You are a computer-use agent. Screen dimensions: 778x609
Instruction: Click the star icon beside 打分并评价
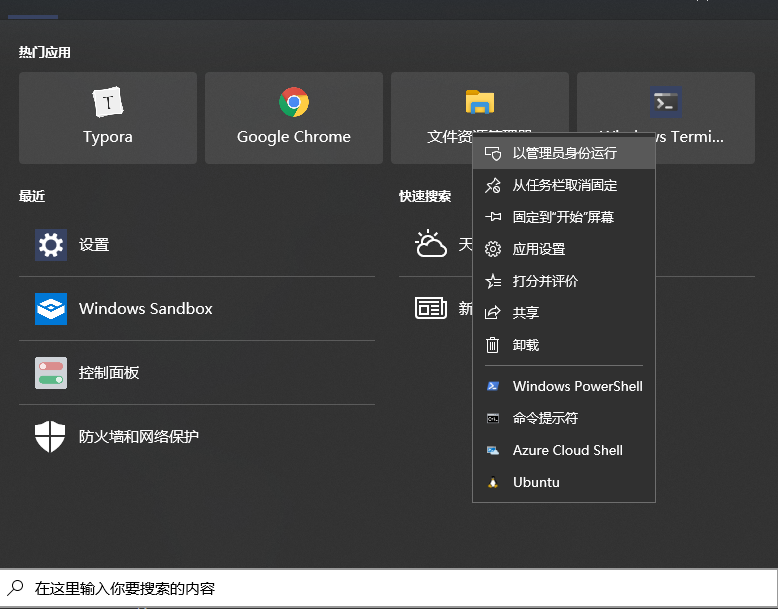(x=493, y=281)
